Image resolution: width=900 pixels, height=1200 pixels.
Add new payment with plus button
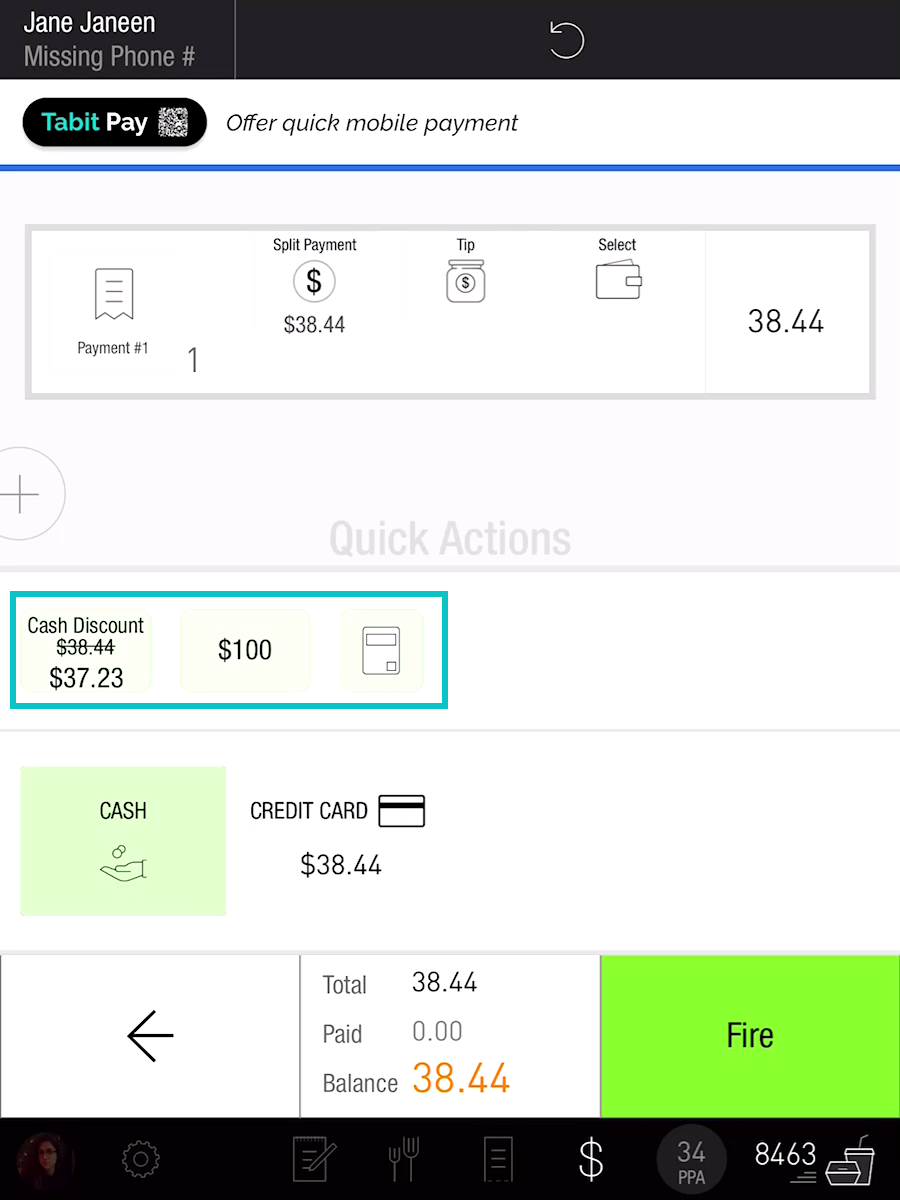22,494
